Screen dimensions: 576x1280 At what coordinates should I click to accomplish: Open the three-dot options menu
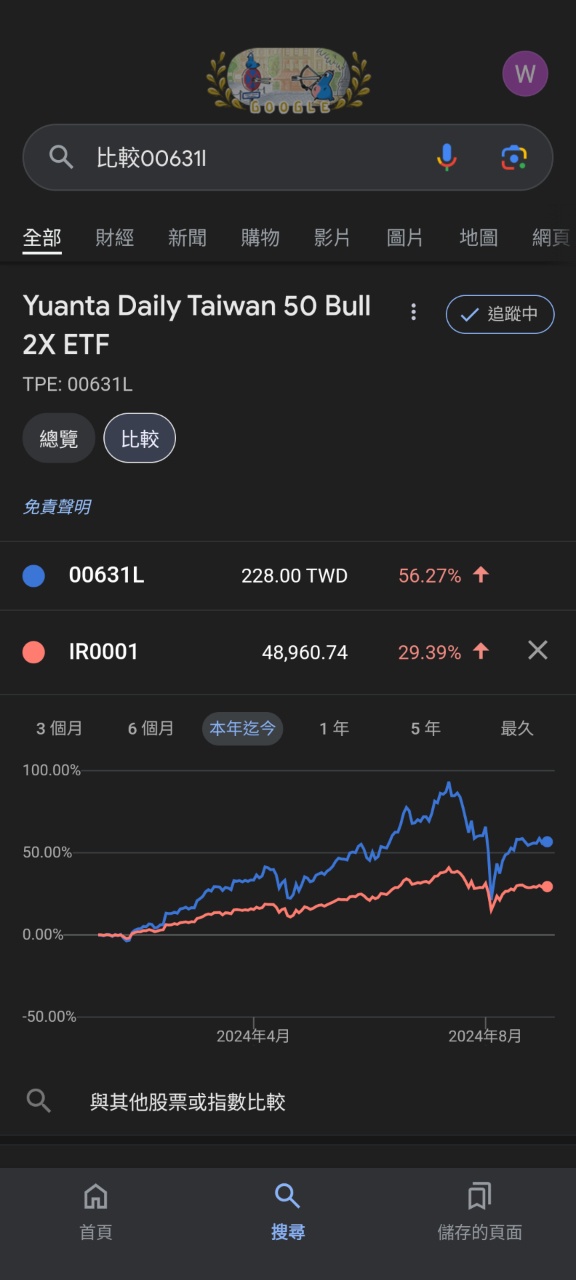[x=413, y=312]
